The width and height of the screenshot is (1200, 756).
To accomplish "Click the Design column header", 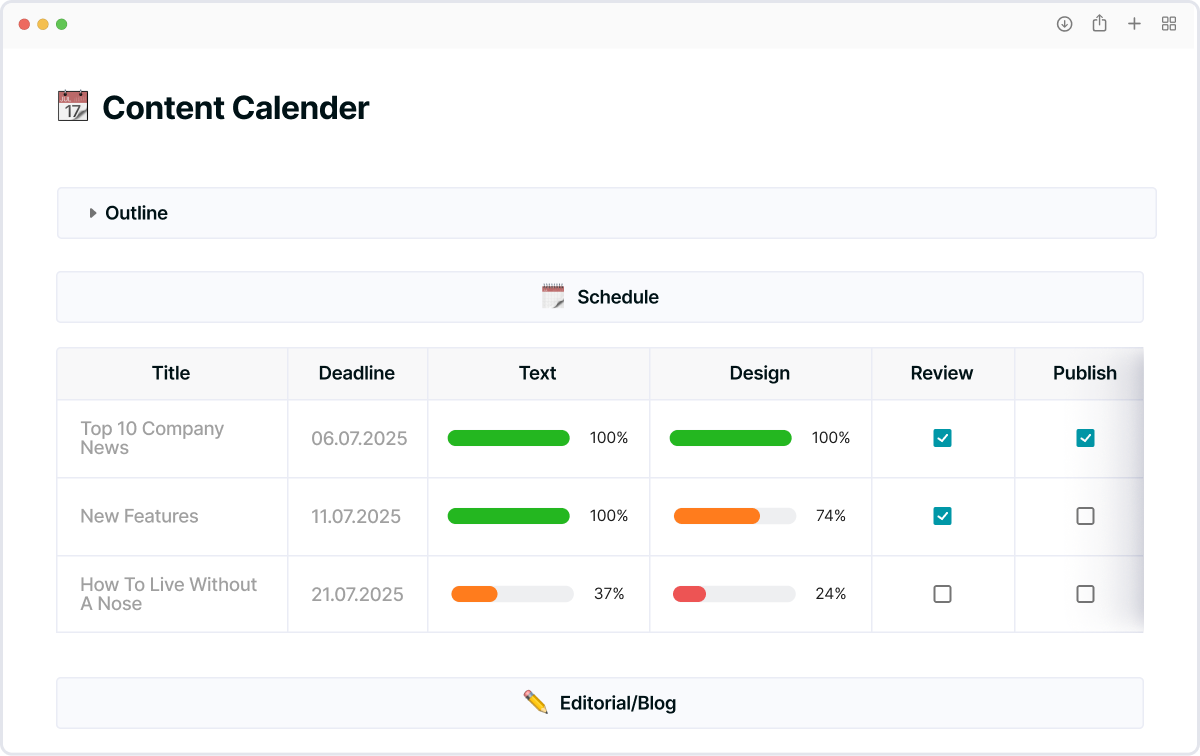I will click(x=760, y=373).
